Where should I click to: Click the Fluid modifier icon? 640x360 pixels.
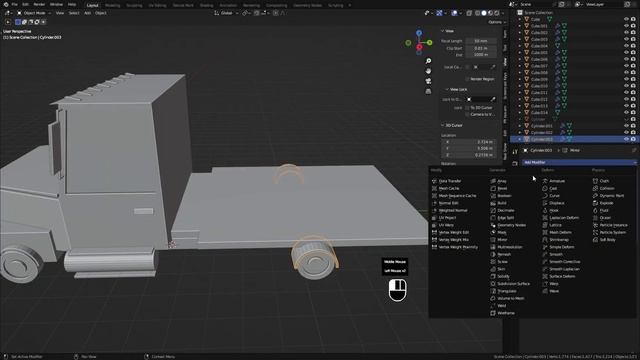595,210
